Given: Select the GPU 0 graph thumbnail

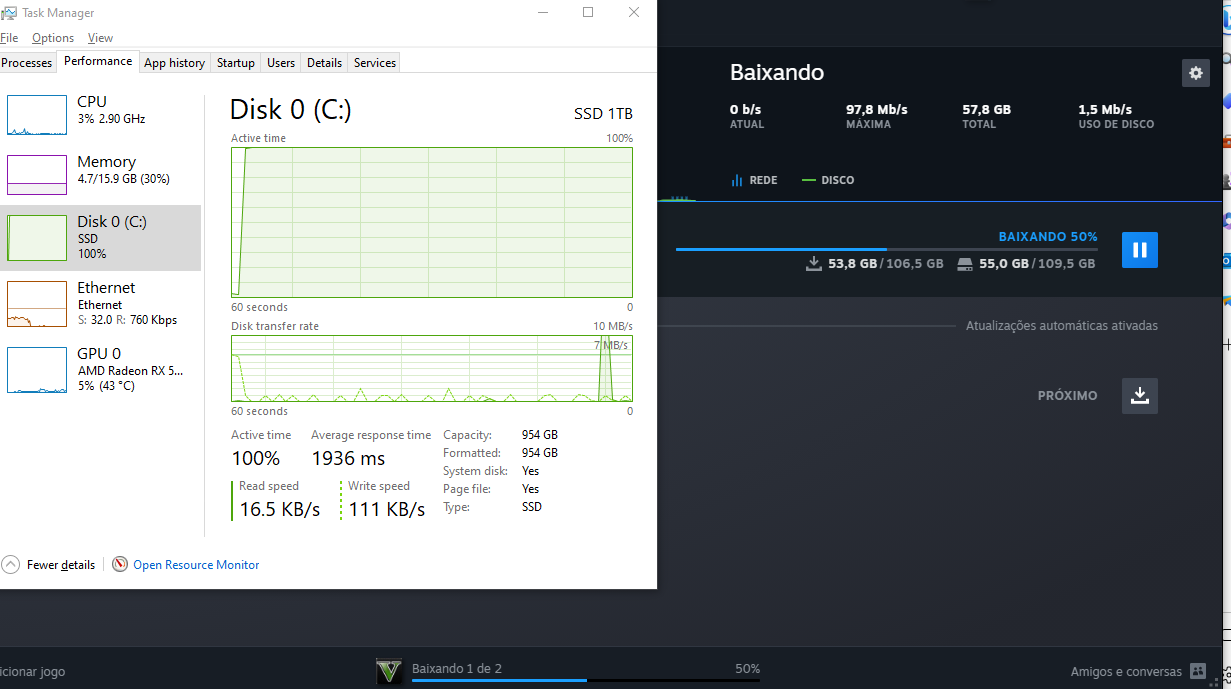Looking at the screenshot, I should (37, 370).
